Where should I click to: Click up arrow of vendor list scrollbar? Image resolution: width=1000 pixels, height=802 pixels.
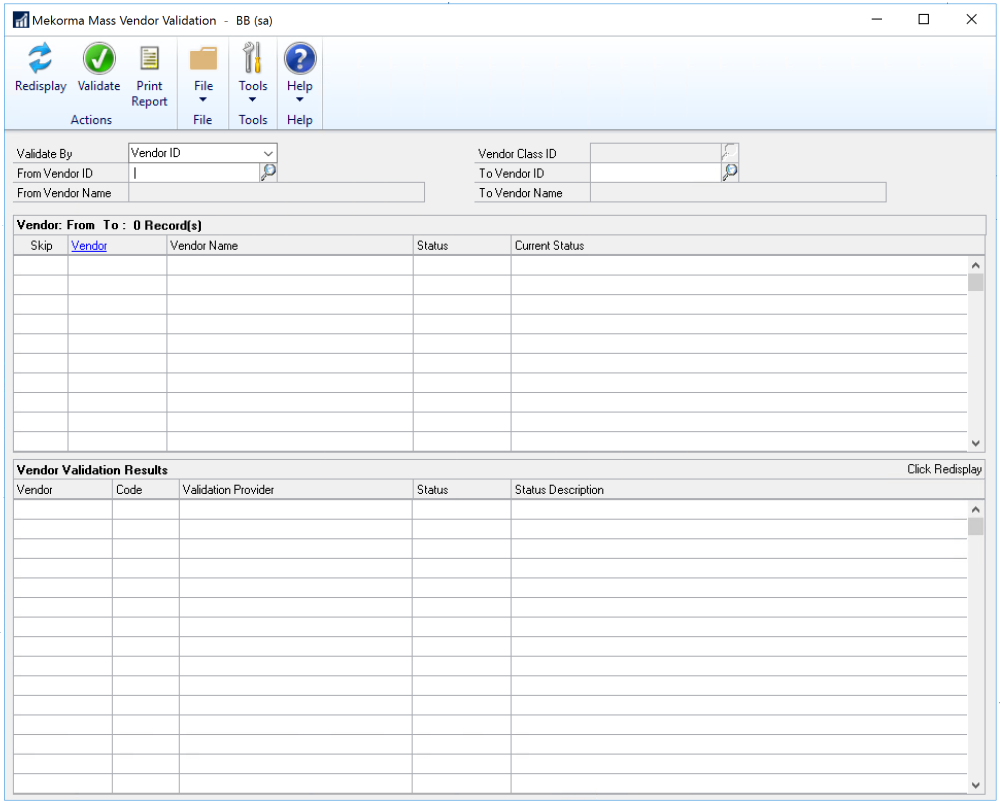pos(975,265)
